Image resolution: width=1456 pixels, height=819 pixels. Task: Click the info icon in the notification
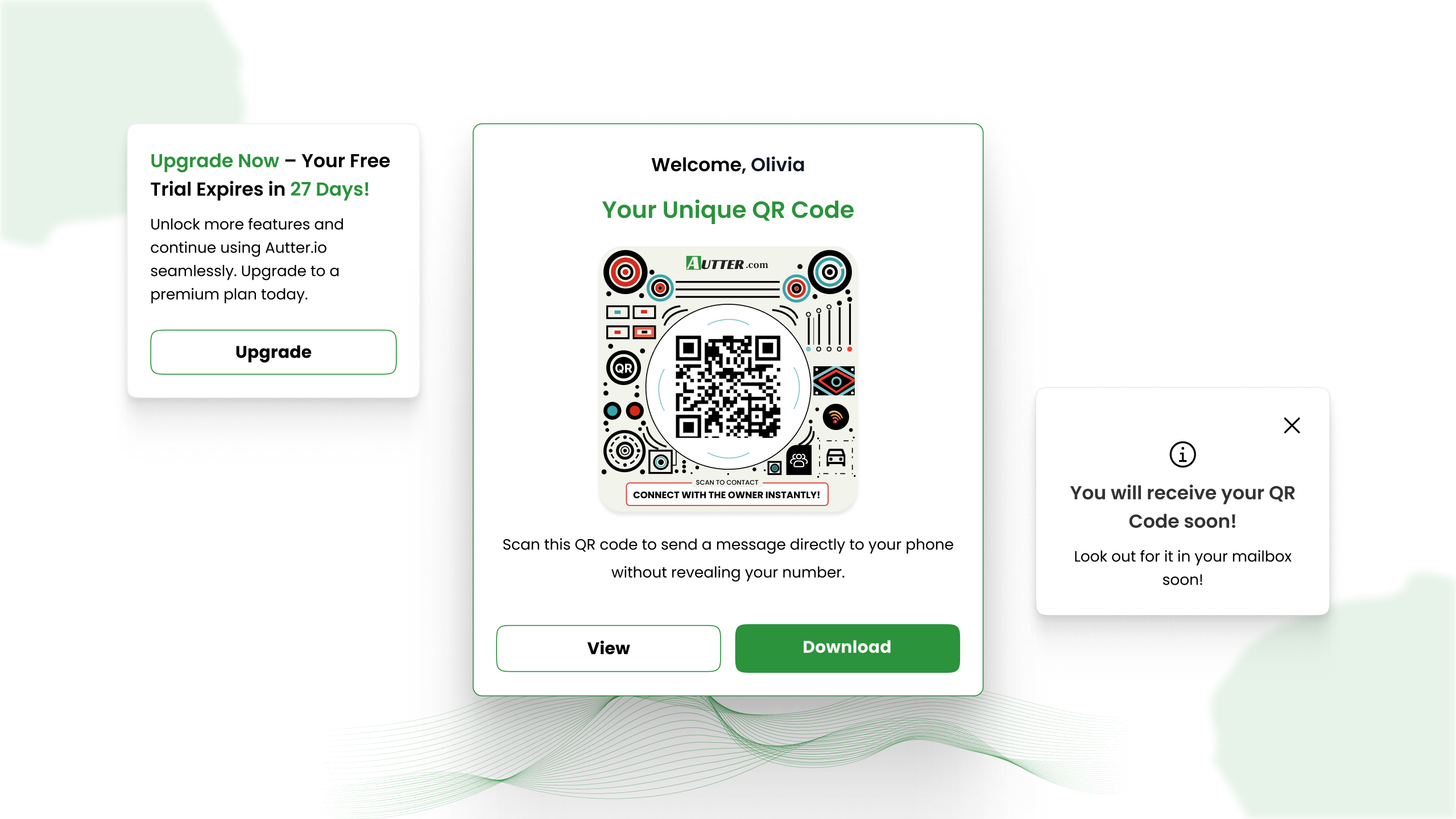[1182, 454]
